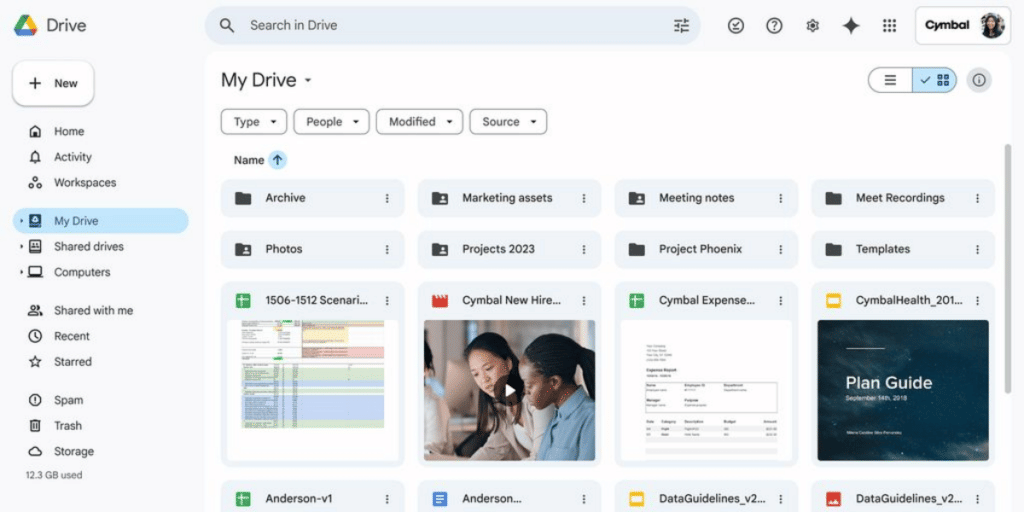Open the Settings gear icon
This screenshot has height=512, width=1024.
[812, 25]
